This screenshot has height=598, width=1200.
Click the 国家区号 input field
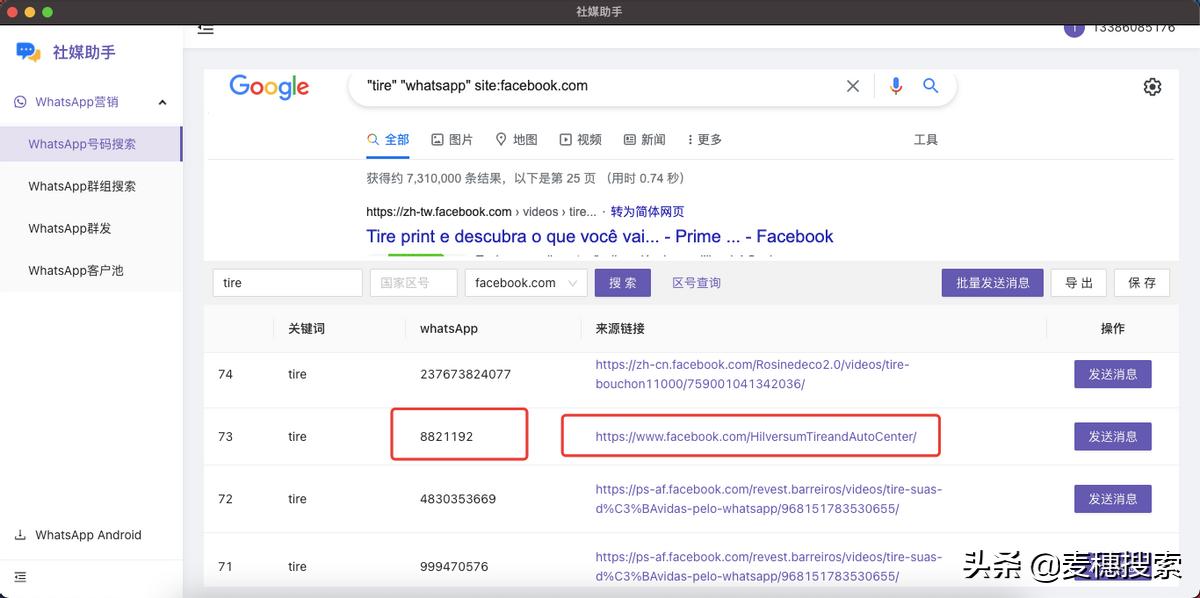point(413,283)
